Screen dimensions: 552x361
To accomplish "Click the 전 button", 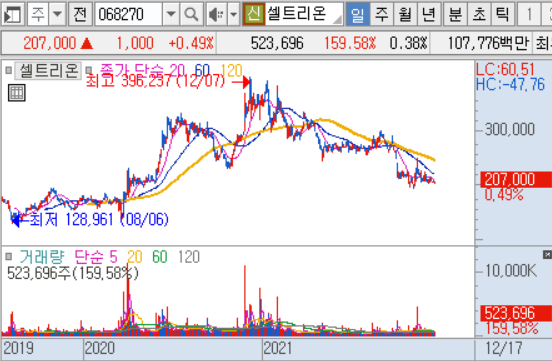I will point(80,14).
